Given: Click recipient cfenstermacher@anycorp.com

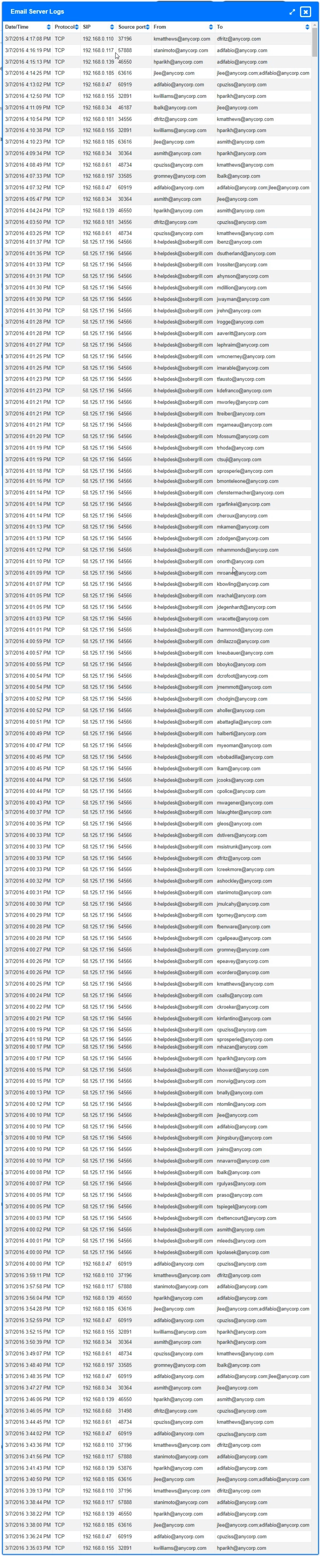Looking at the screenshot, I should (250, 493).
